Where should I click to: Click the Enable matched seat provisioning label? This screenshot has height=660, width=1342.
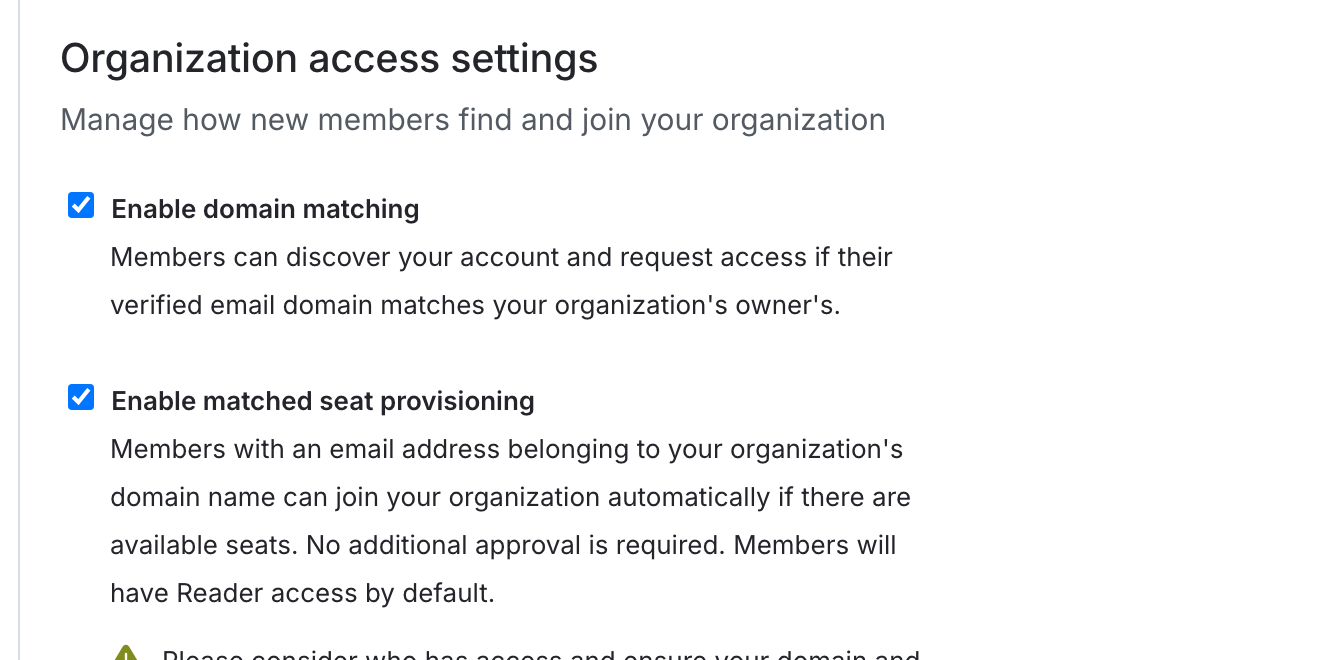[x=322, y=401]
